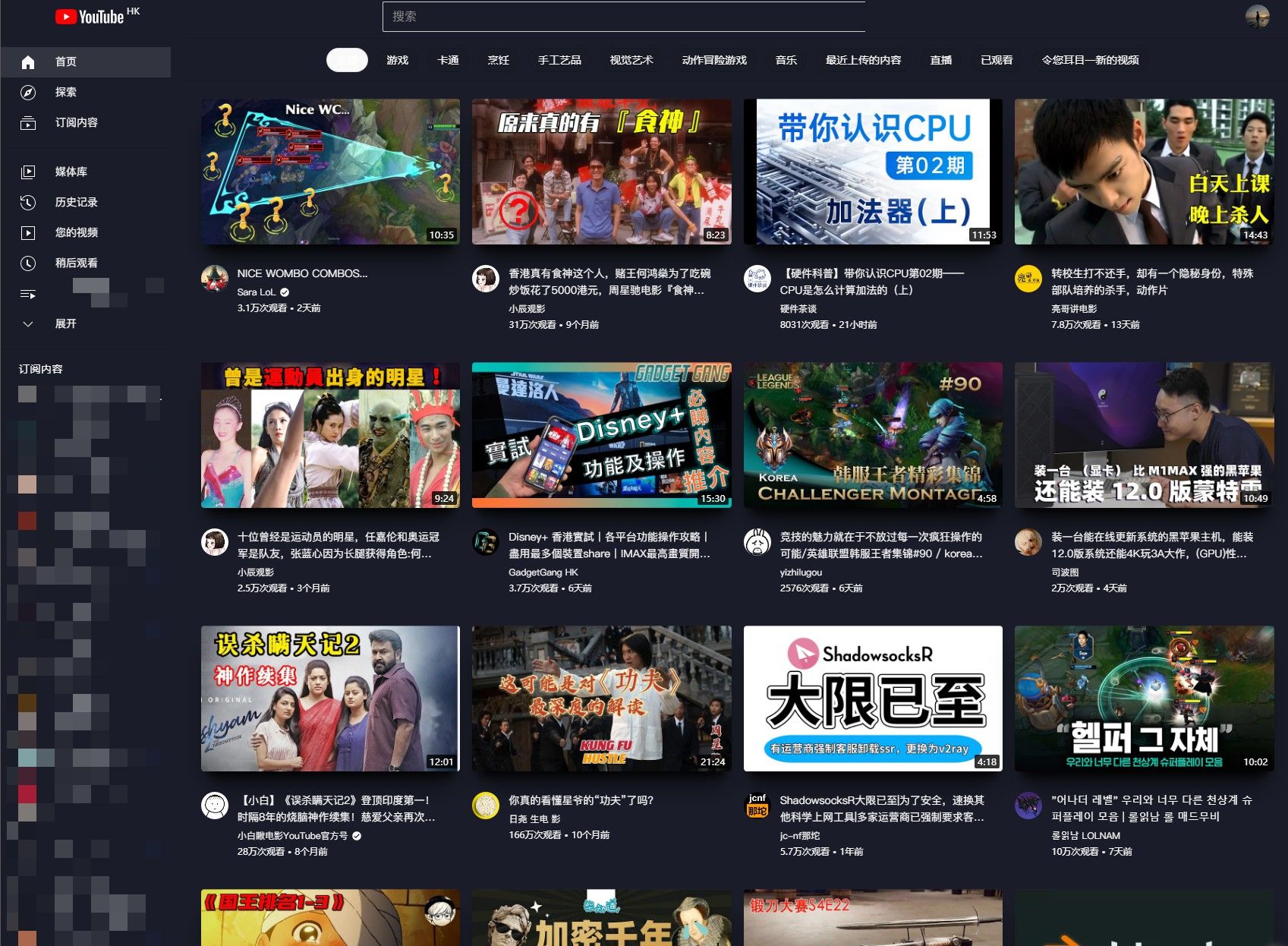Open the 稍后观看 clock icon
1288x946 pixels.
[x=28, y=263]
